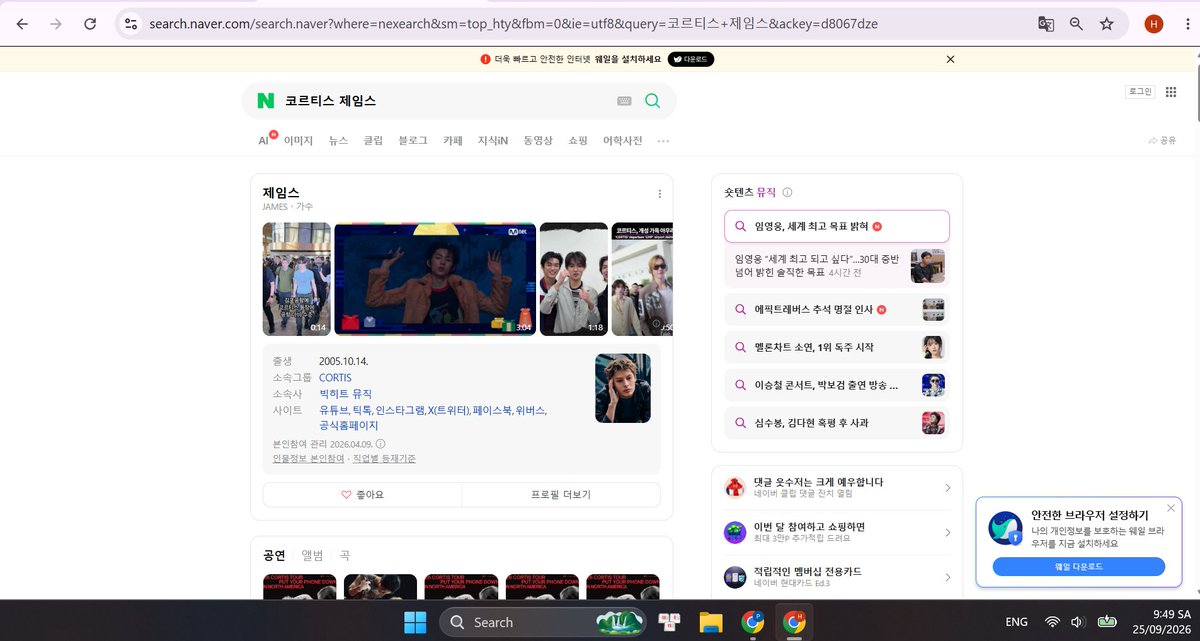The height and width of the screenshot is (641, 1200).
Task: Click the 직업별 등재기준 link
Action: [x=383, y=459]
